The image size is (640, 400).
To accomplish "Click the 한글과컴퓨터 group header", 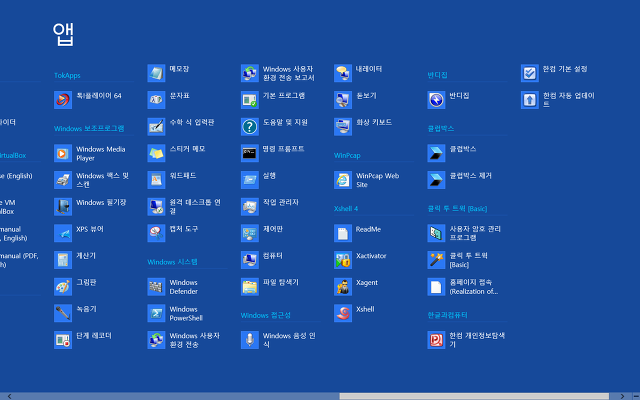I will [447, 315].
